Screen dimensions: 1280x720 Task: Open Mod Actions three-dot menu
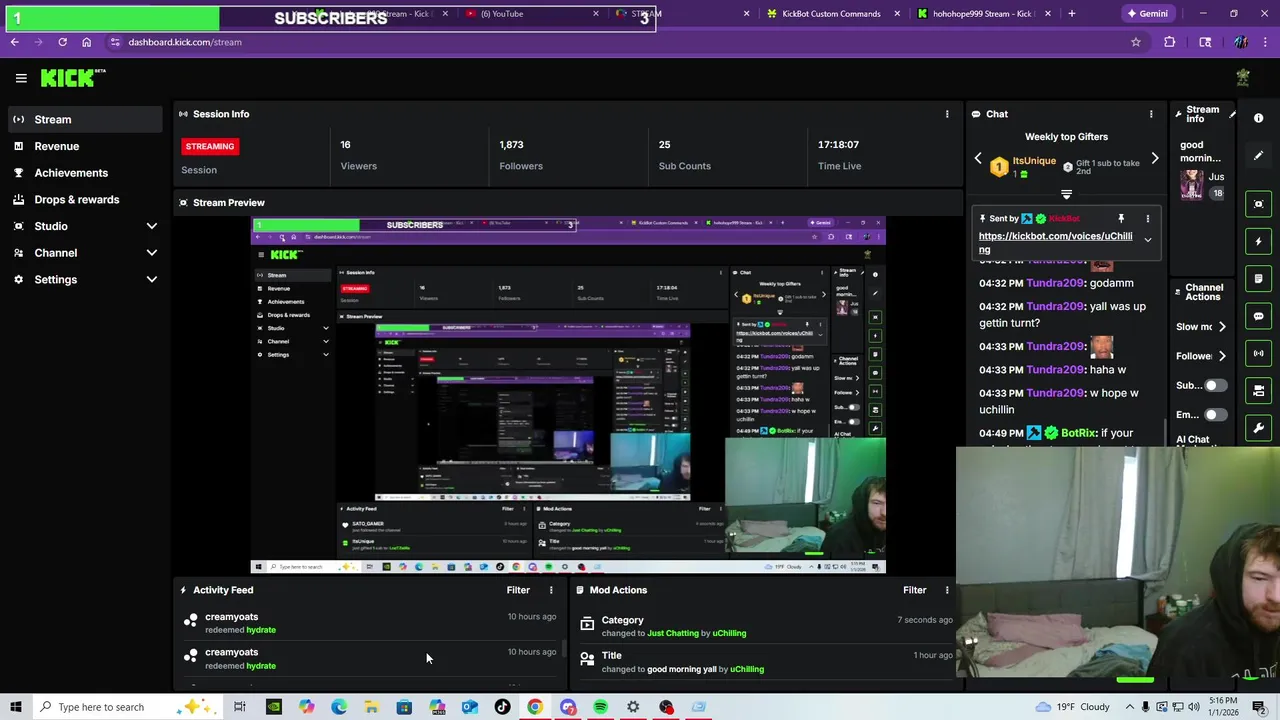click(947, 590)
